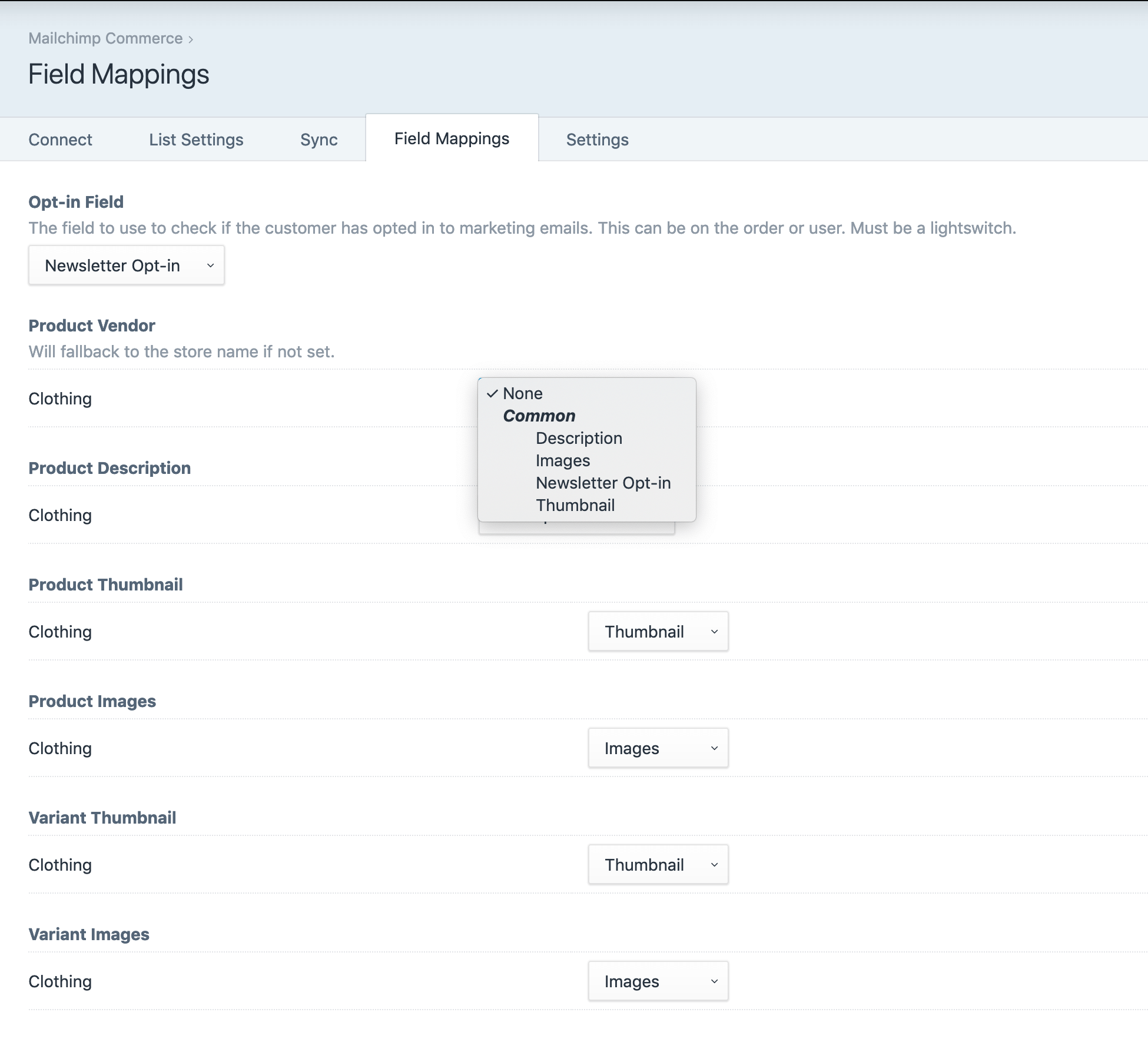1148x1042 pixels.
Task: Select Description from the Common options
Action: pos(578,437)
